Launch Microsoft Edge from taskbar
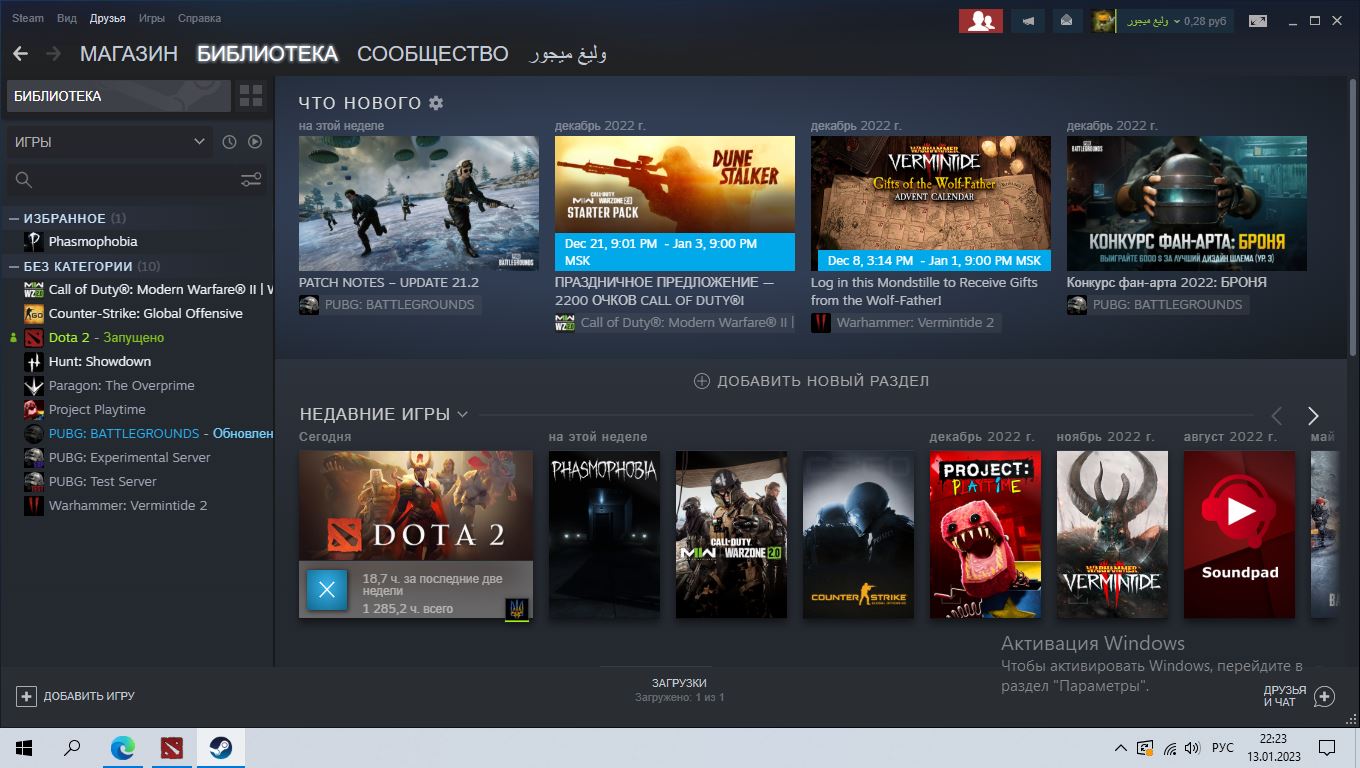 point(122,748)
